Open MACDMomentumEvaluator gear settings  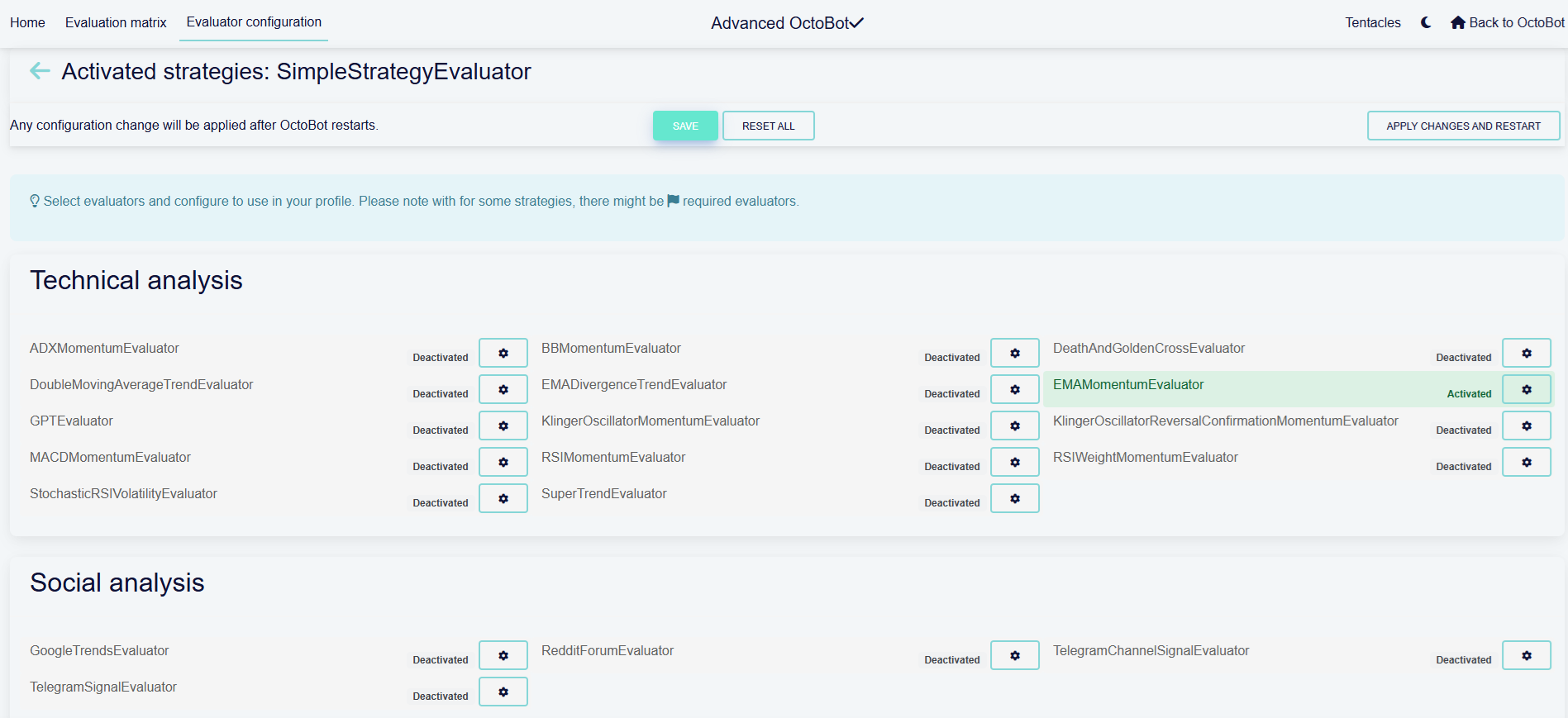click(x=503, y=462)
